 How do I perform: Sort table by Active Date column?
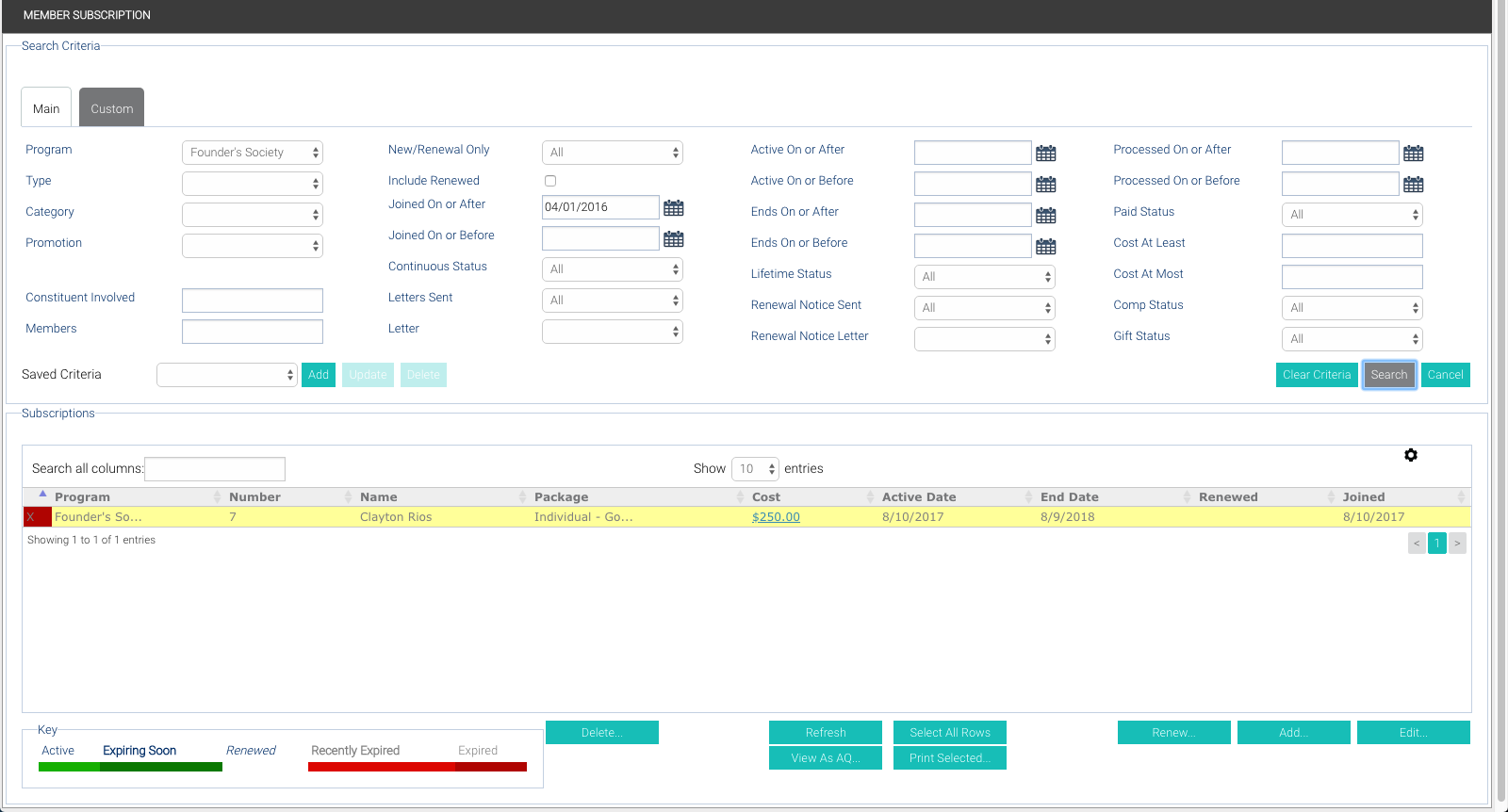919,497
